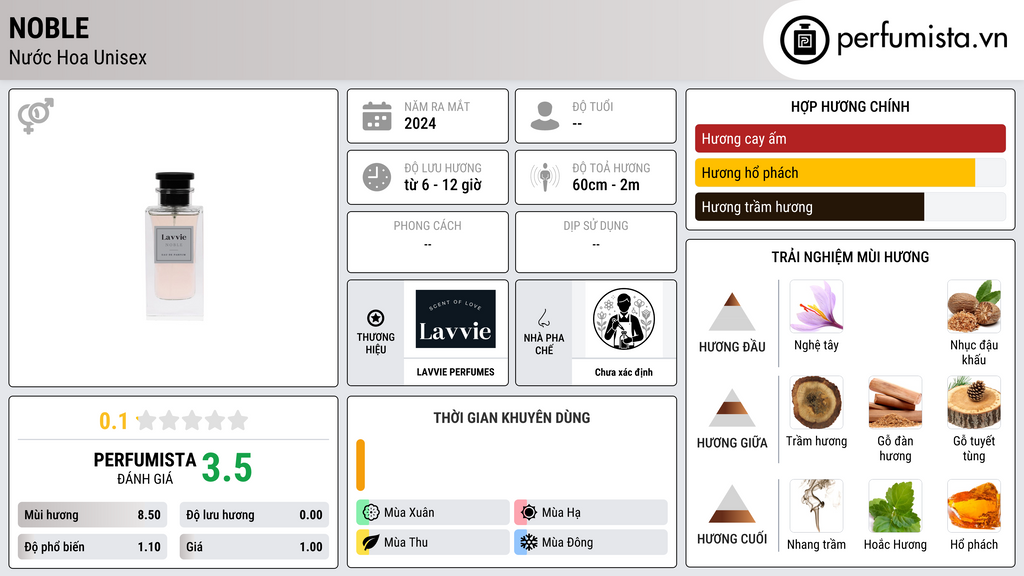The image size is (1024, 576).
Task: Click the person icon beside Độ tuổi
Action: pyautogui.click(x=545, y=116)
